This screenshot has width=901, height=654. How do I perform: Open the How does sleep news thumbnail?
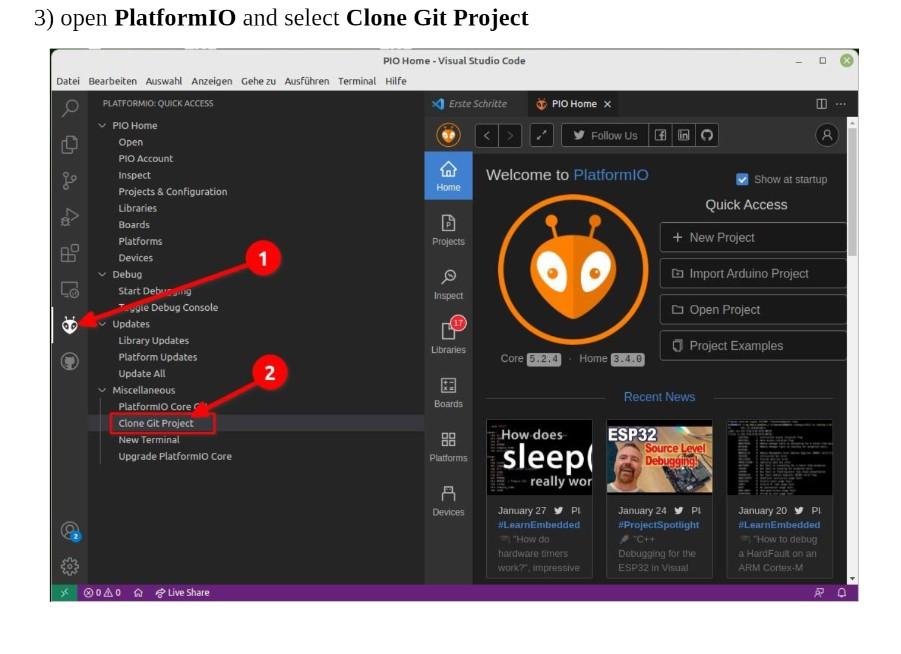539,457
